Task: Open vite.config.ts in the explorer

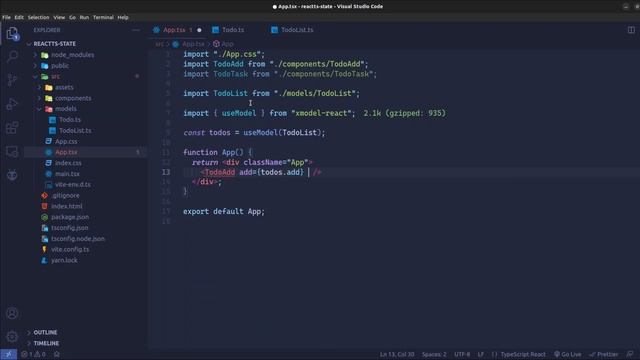Action: point(70,249)
